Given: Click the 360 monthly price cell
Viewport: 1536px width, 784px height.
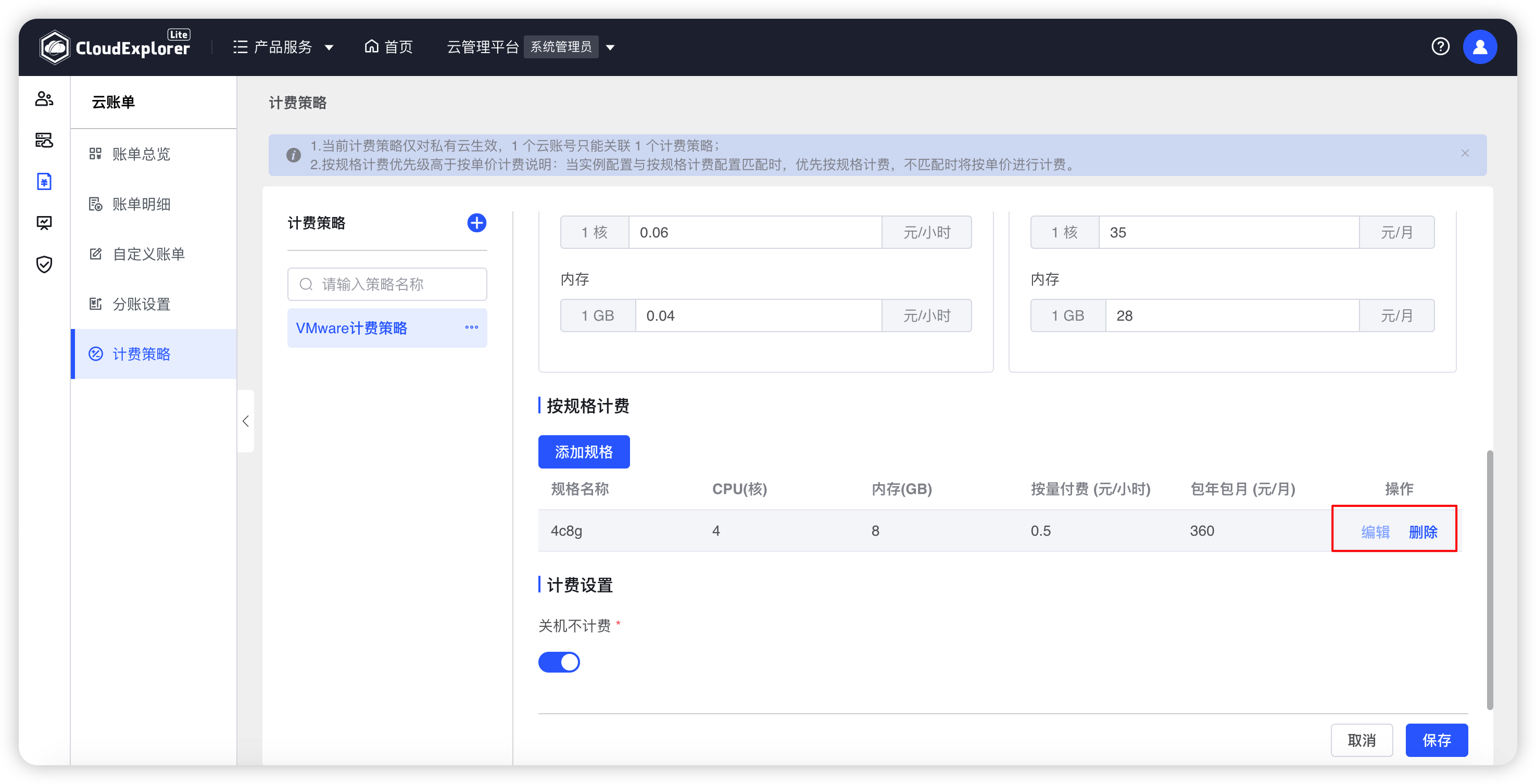Looking at the screenshot, I should [1202, 531].
